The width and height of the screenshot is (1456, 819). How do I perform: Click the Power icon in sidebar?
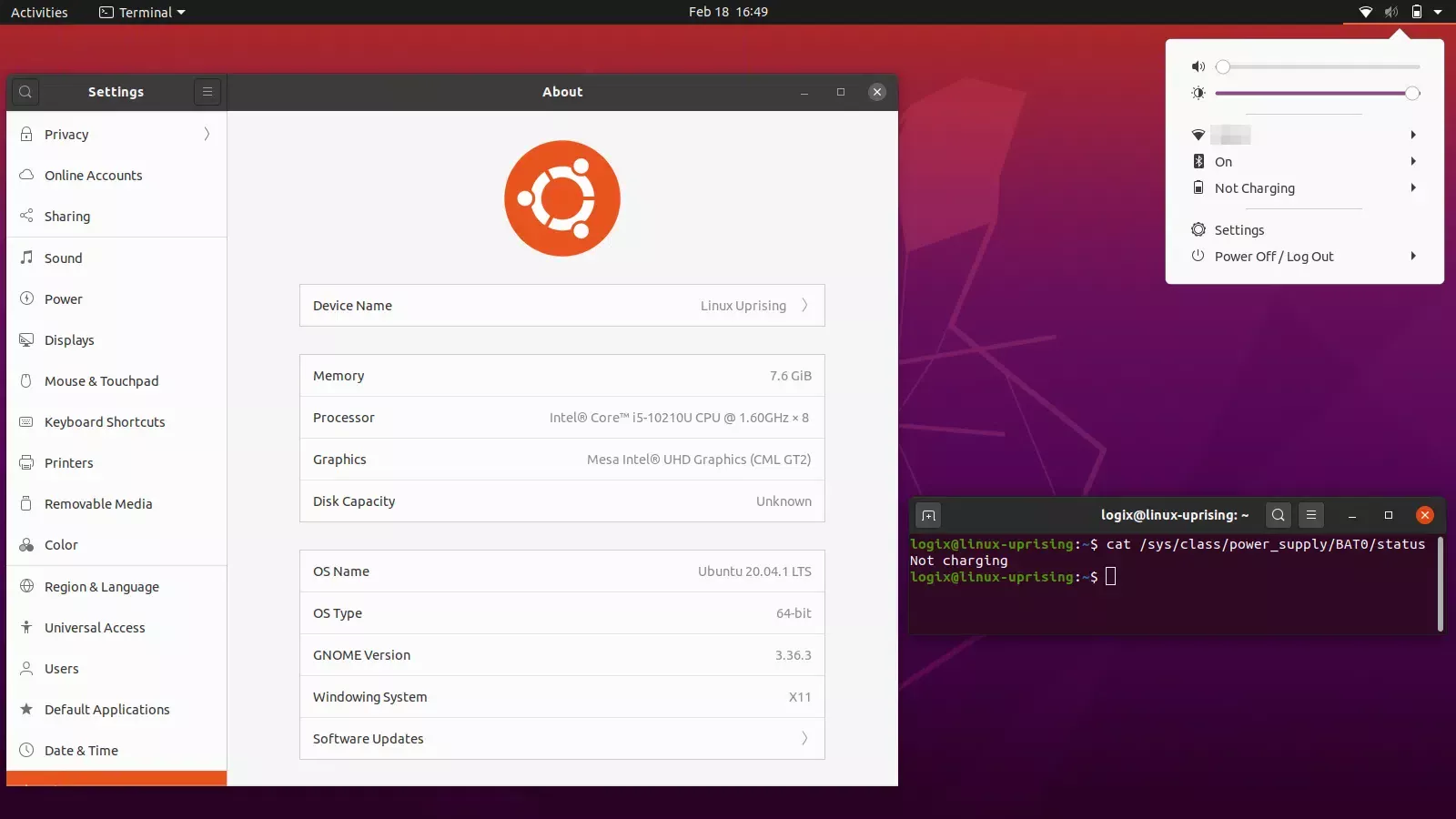tap(26, 298)
